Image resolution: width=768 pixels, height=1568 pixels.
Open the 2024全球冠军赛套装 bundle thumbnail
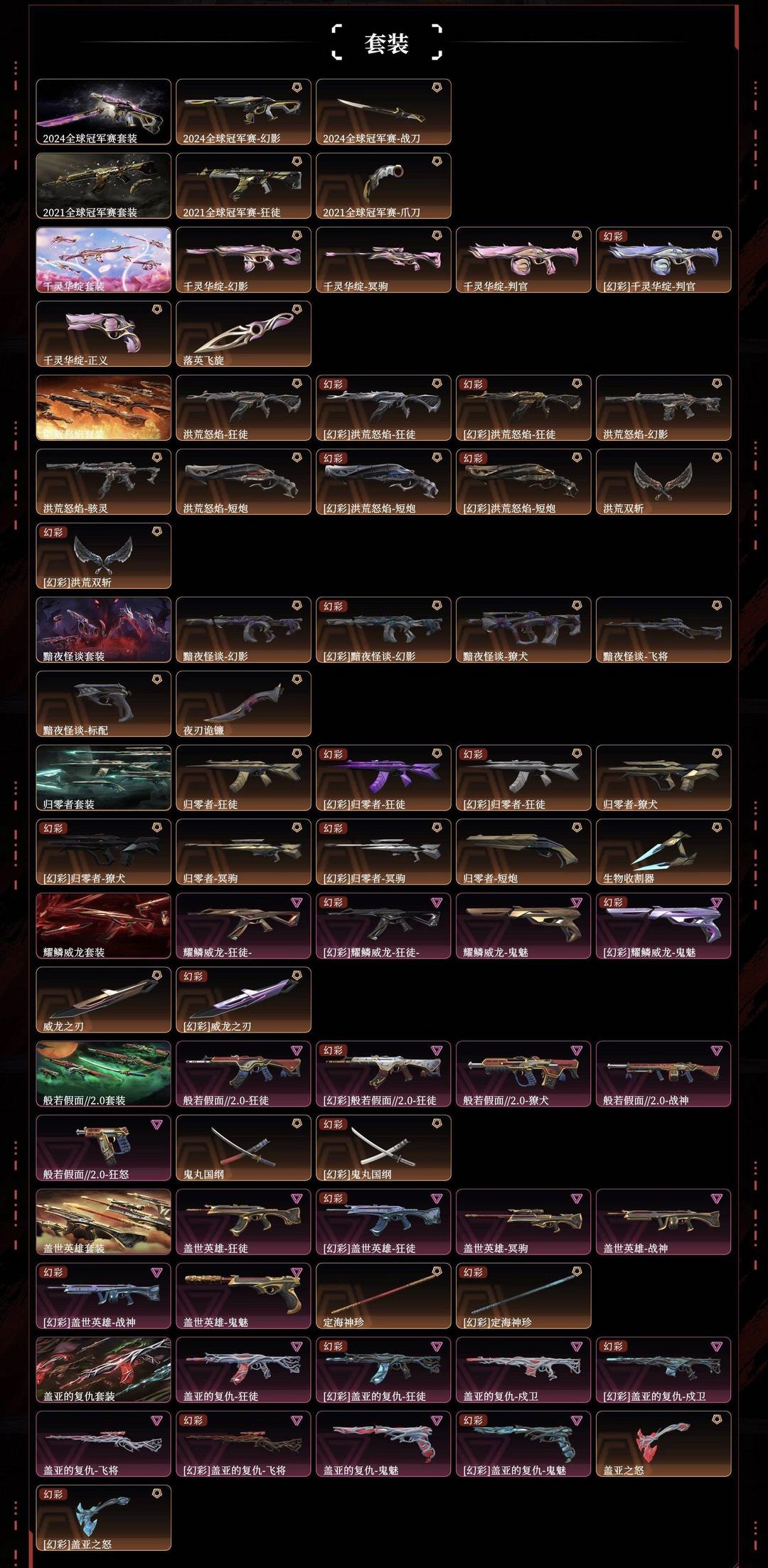[x=104, y=112]
